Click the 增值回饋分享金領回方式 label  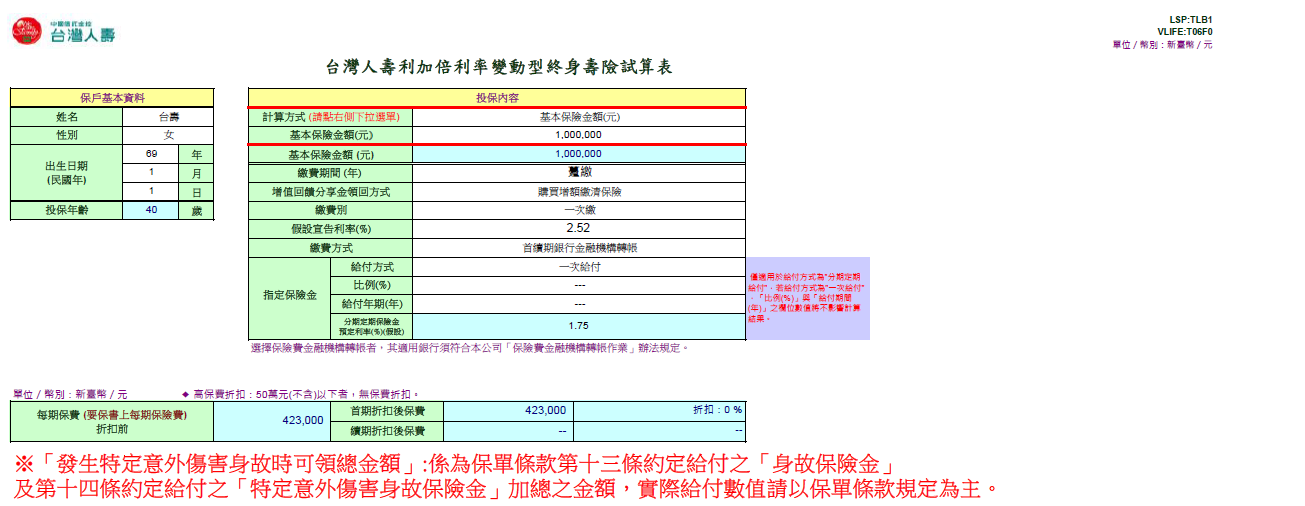330,191
